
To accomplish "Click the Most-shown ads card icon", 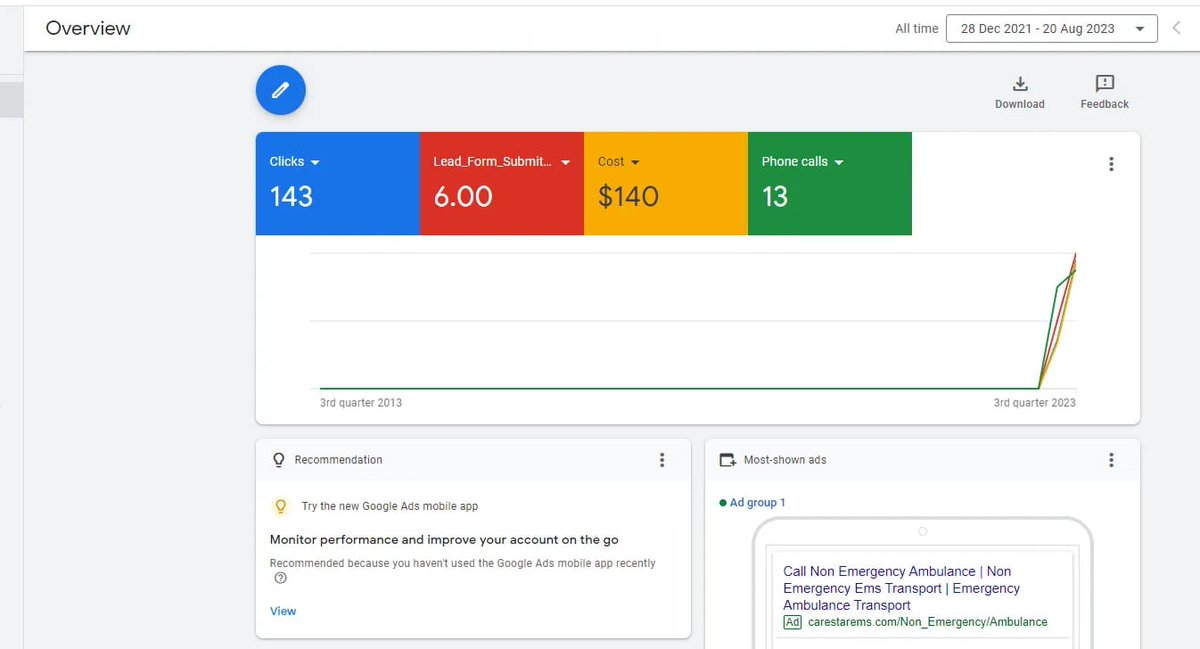I will click(x=728, y=459).
